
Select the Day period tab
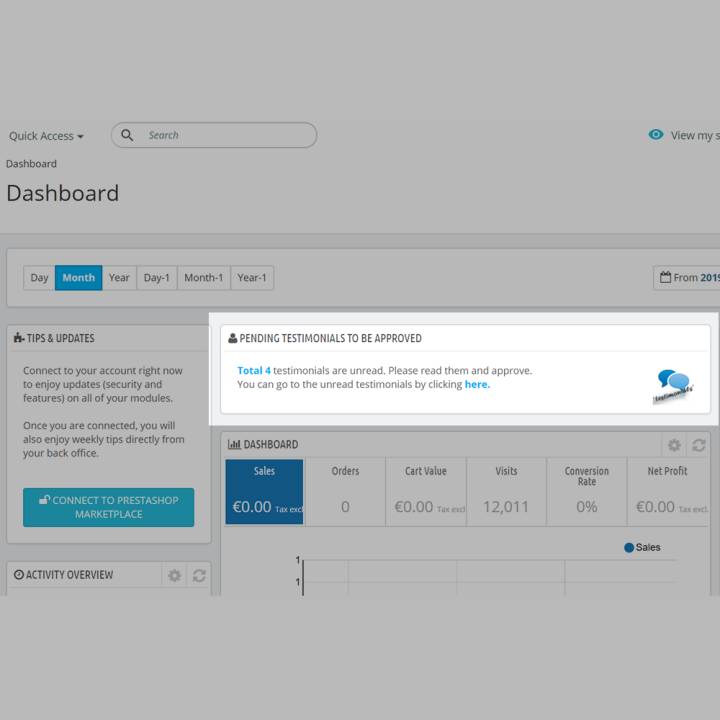(39, 278)
